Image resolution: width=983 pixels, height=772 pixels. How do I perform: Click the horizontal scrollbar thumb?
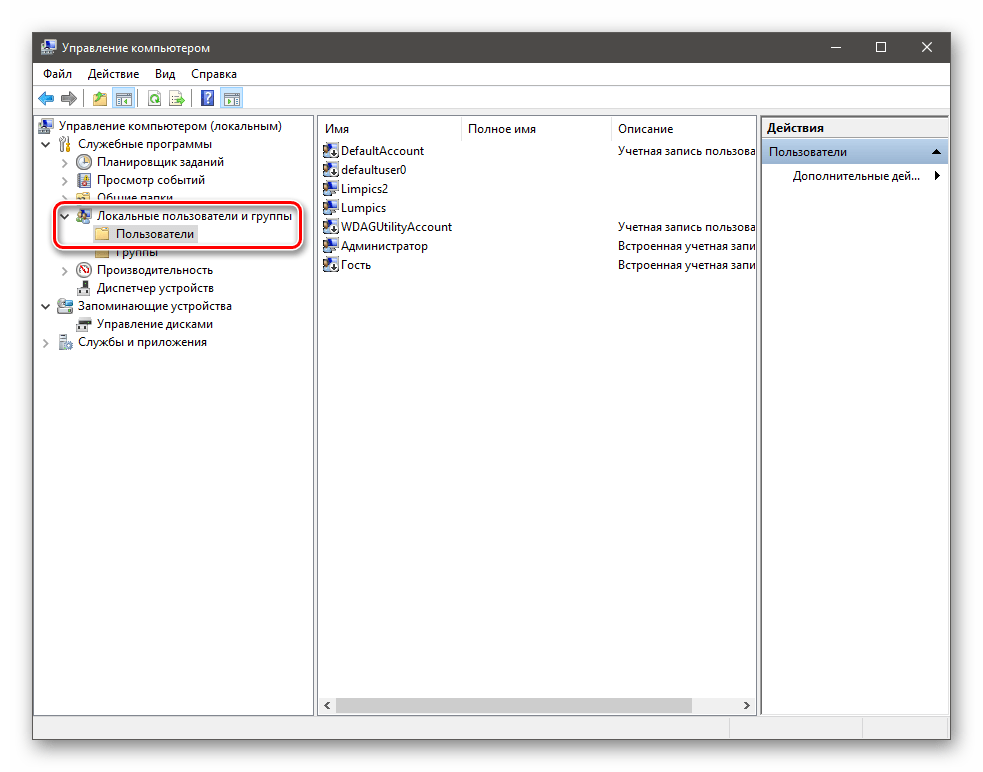(x=513, y=706)
